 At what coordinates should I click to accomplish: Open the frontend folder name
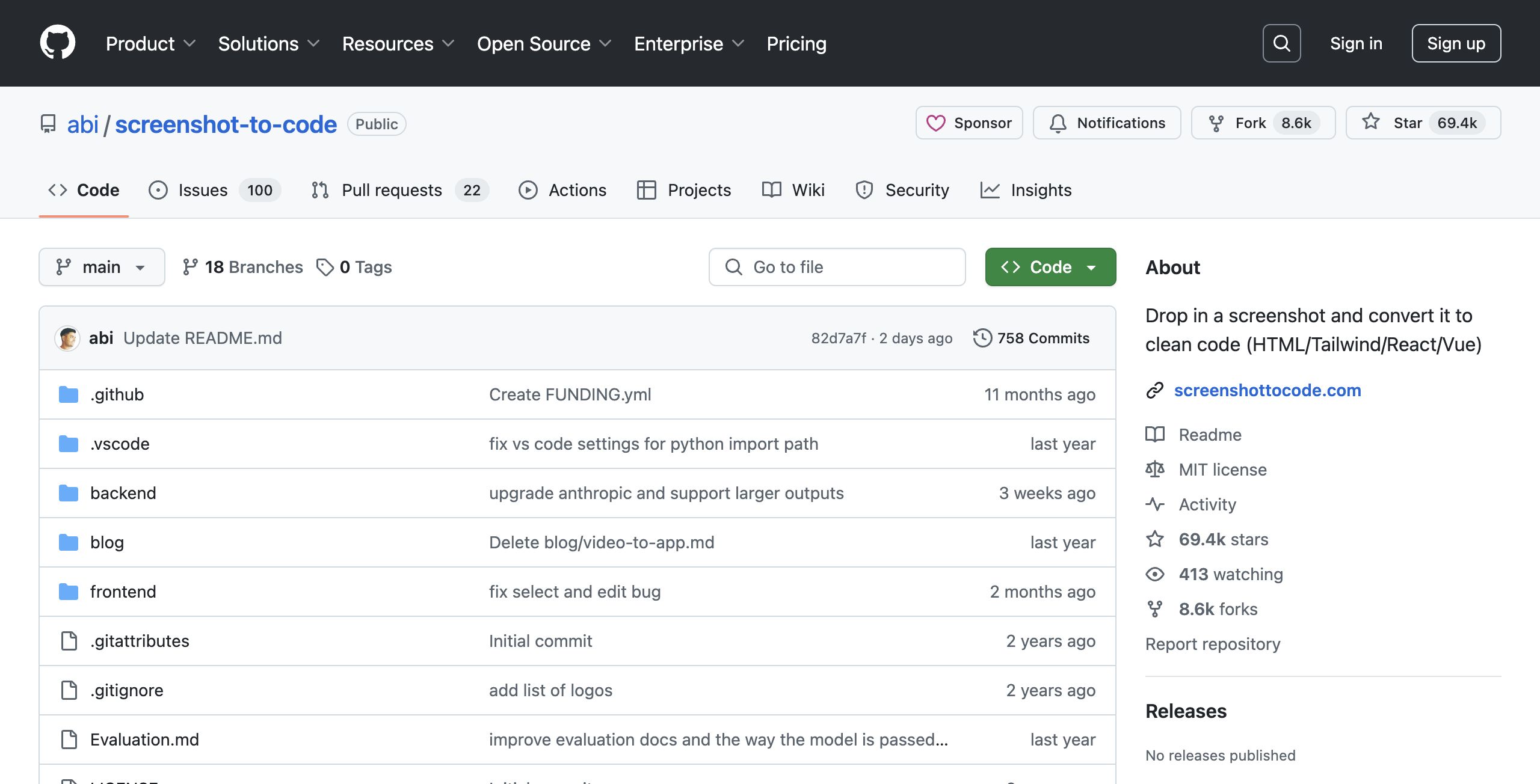click(123, 592)
